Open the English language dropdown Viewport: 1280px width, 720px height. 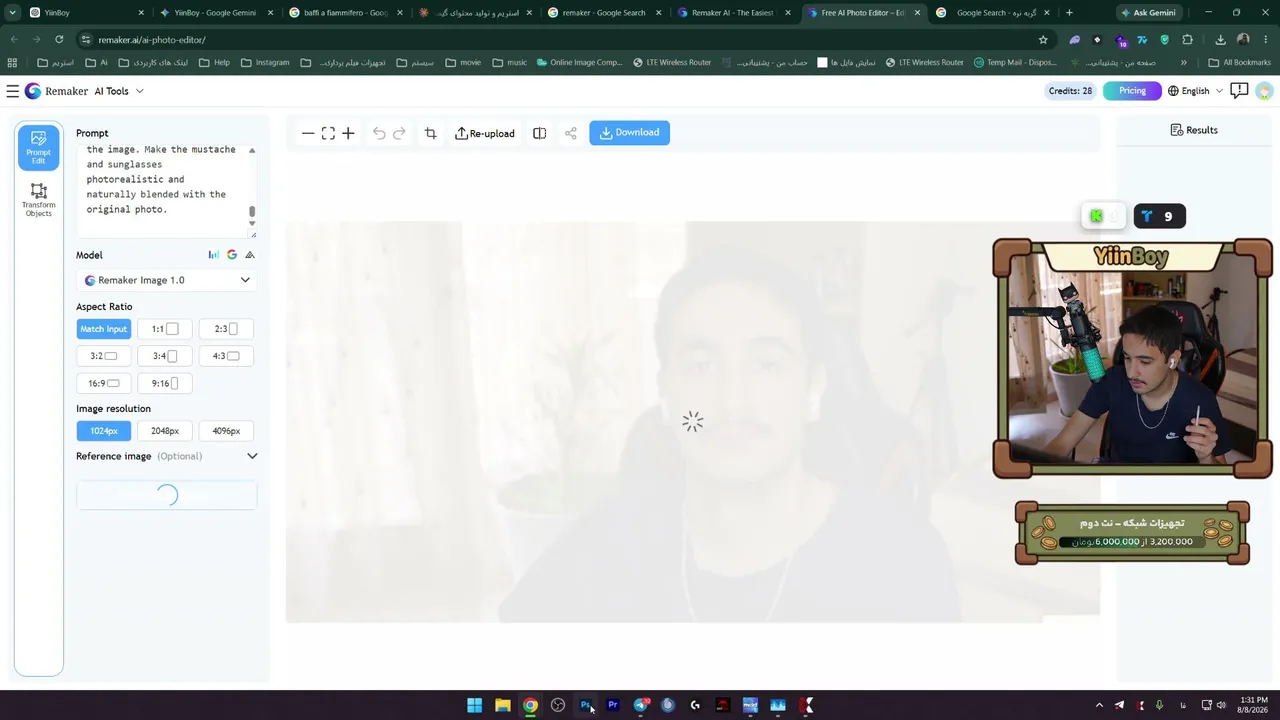[x=1195, y=91]
